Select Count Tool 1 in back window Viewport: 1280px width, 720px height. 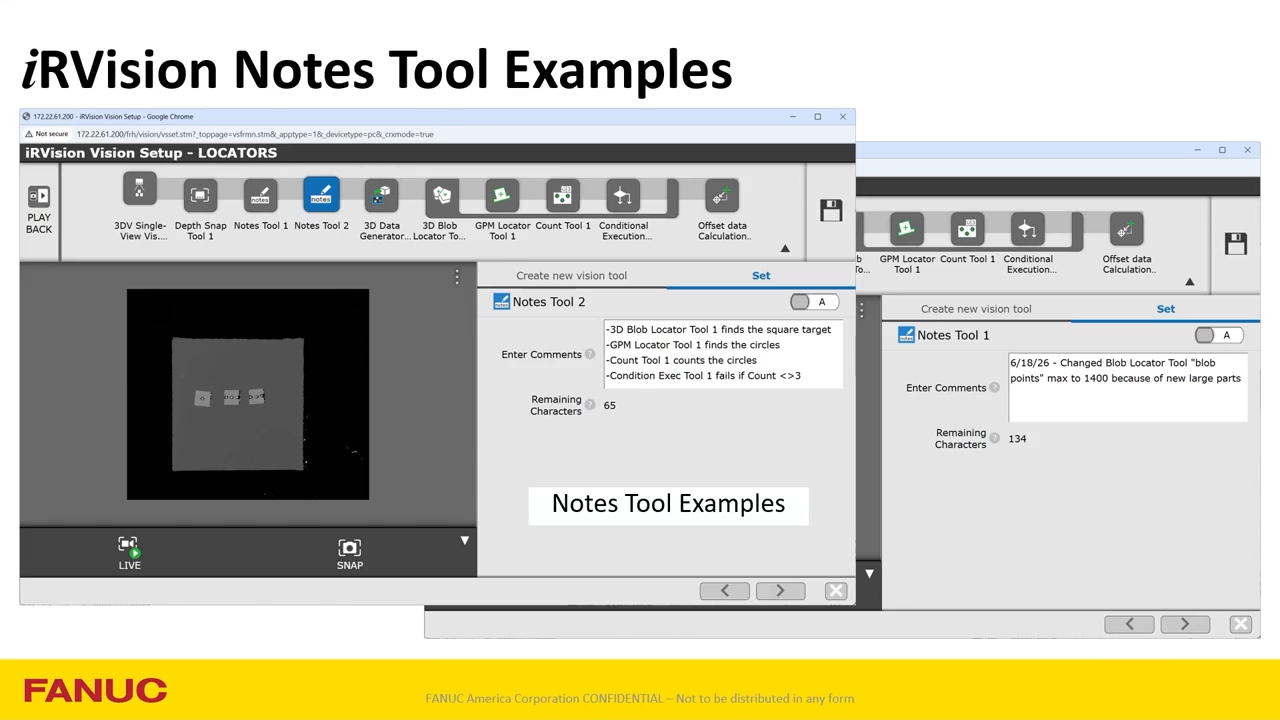966,229
